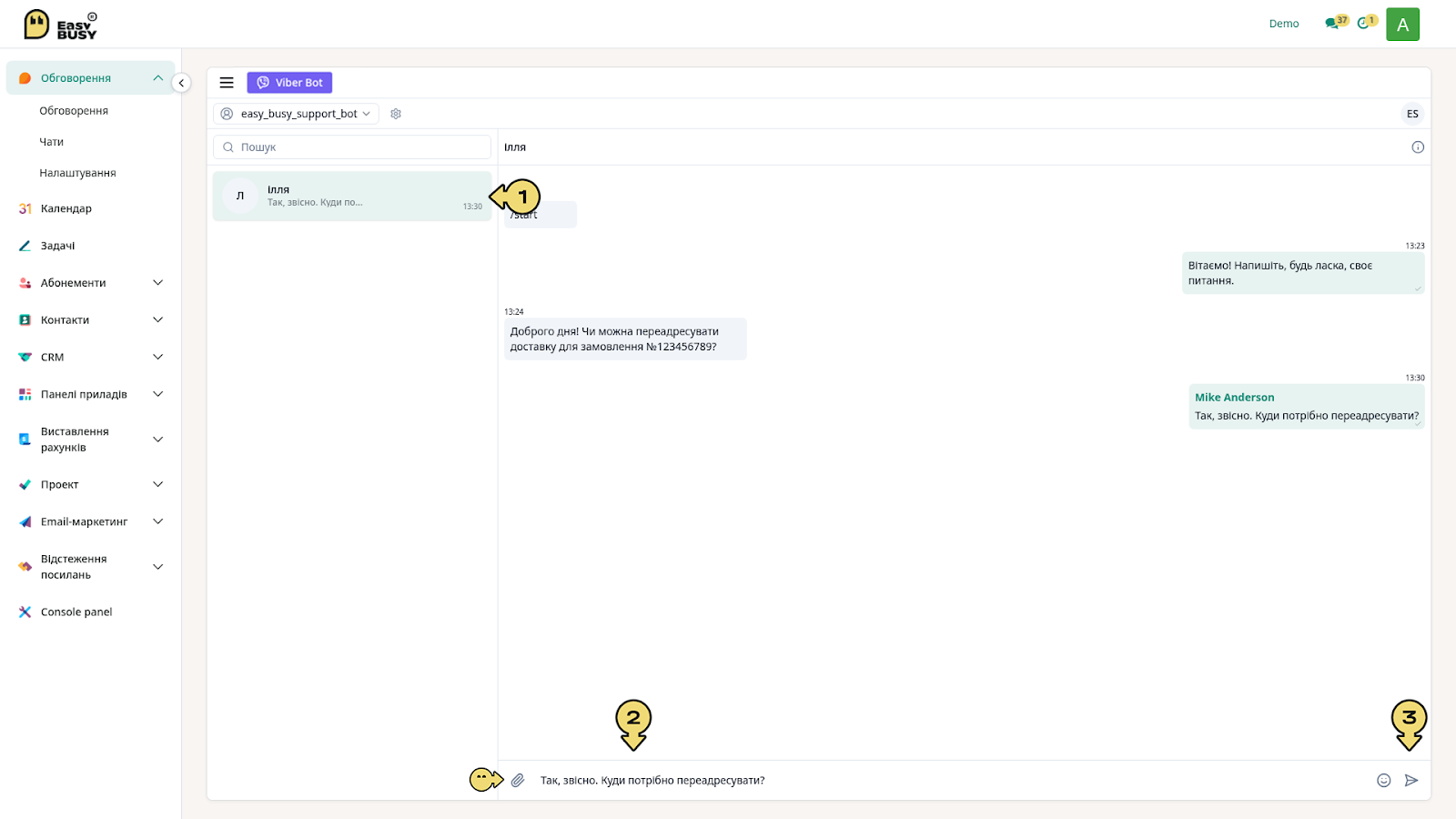Open the hamburger menu in the chat panel
The image size is (1456, 819).
pos(227,83)
